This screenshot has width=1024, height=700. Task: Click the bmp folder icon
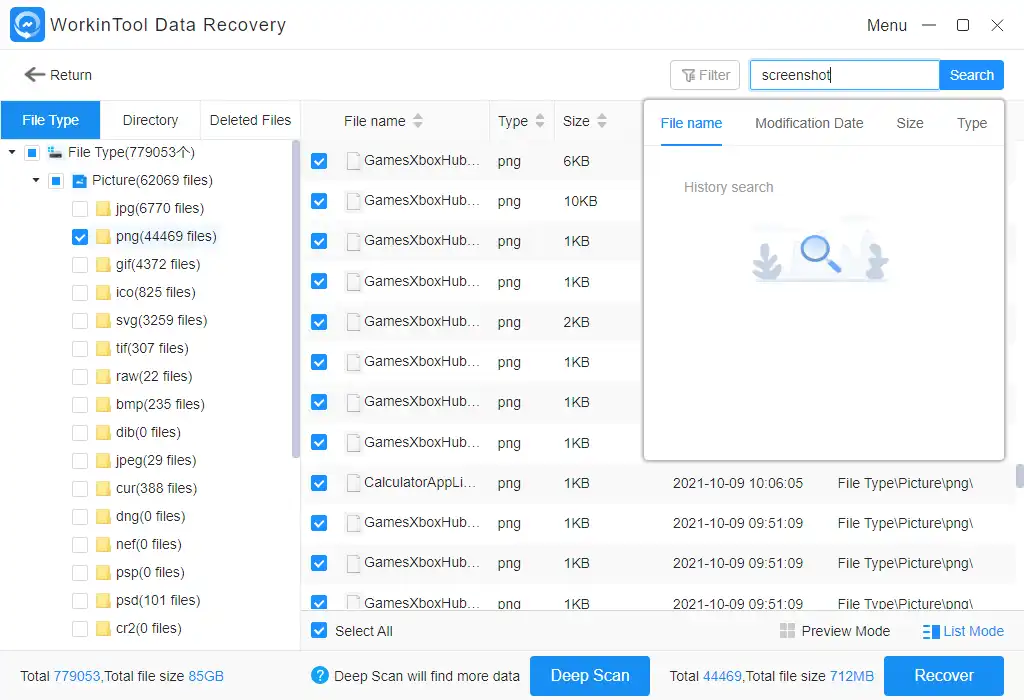(103, 405)
